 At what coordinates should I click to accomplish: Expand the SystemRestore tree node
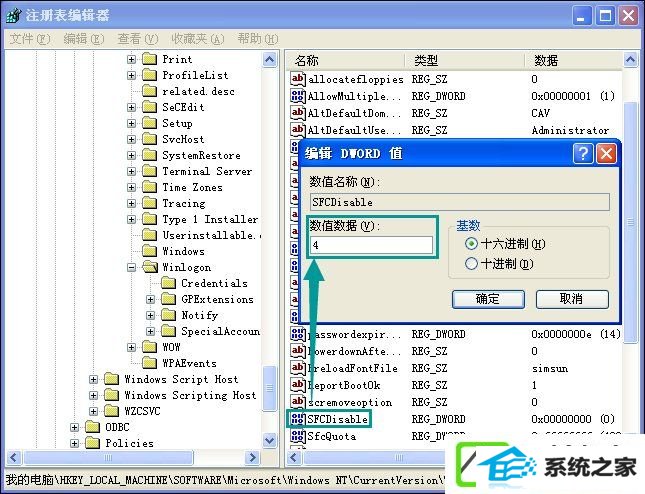point(131,155)
